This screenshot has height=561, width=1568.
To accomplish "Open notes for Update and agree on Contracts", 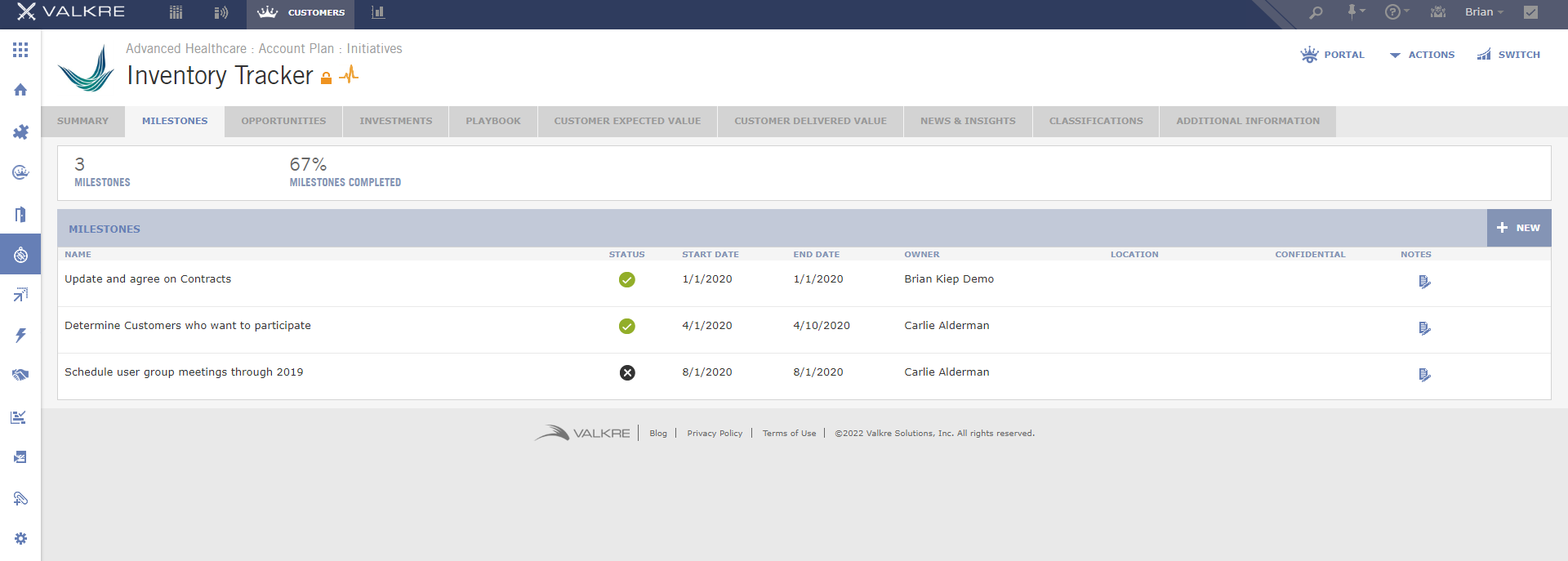I will (x=1424, y=282).
